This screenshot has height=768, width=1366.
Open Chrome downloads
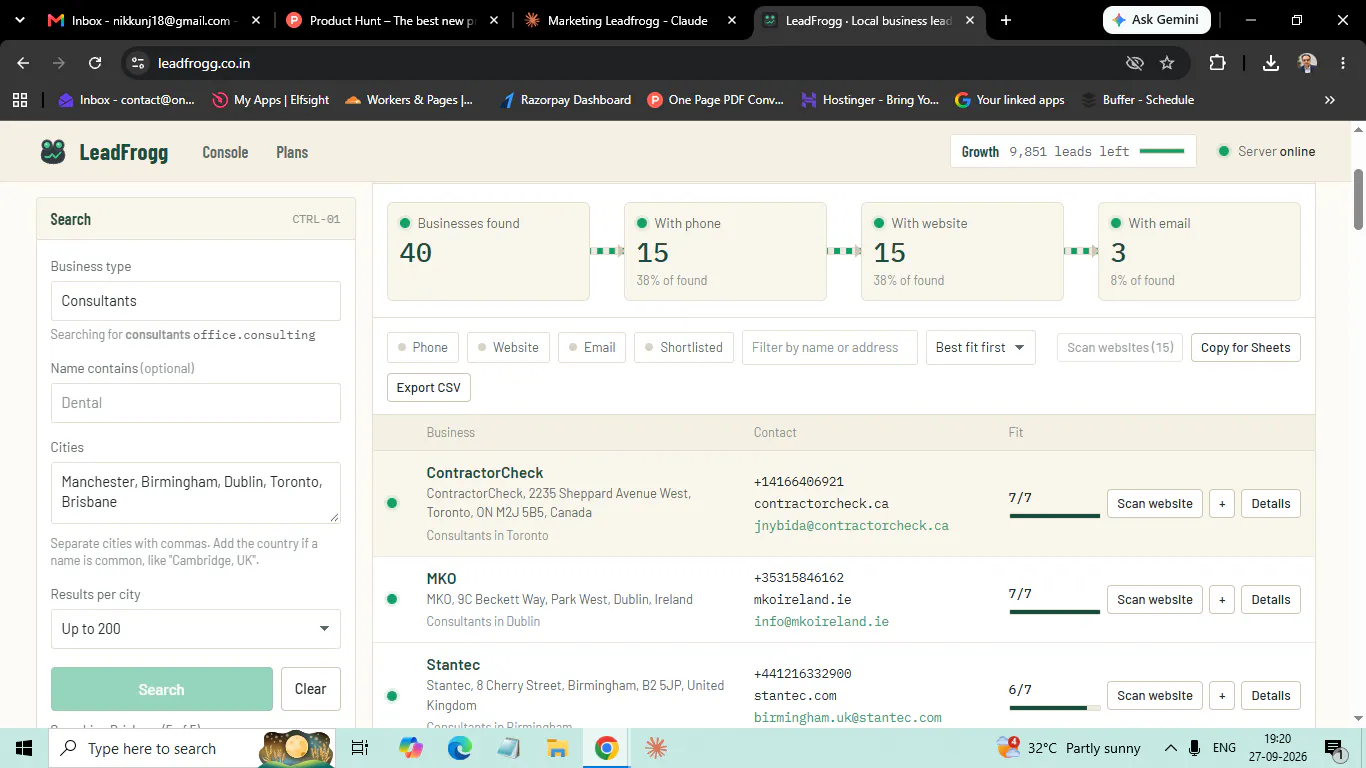click(1270, 63)
